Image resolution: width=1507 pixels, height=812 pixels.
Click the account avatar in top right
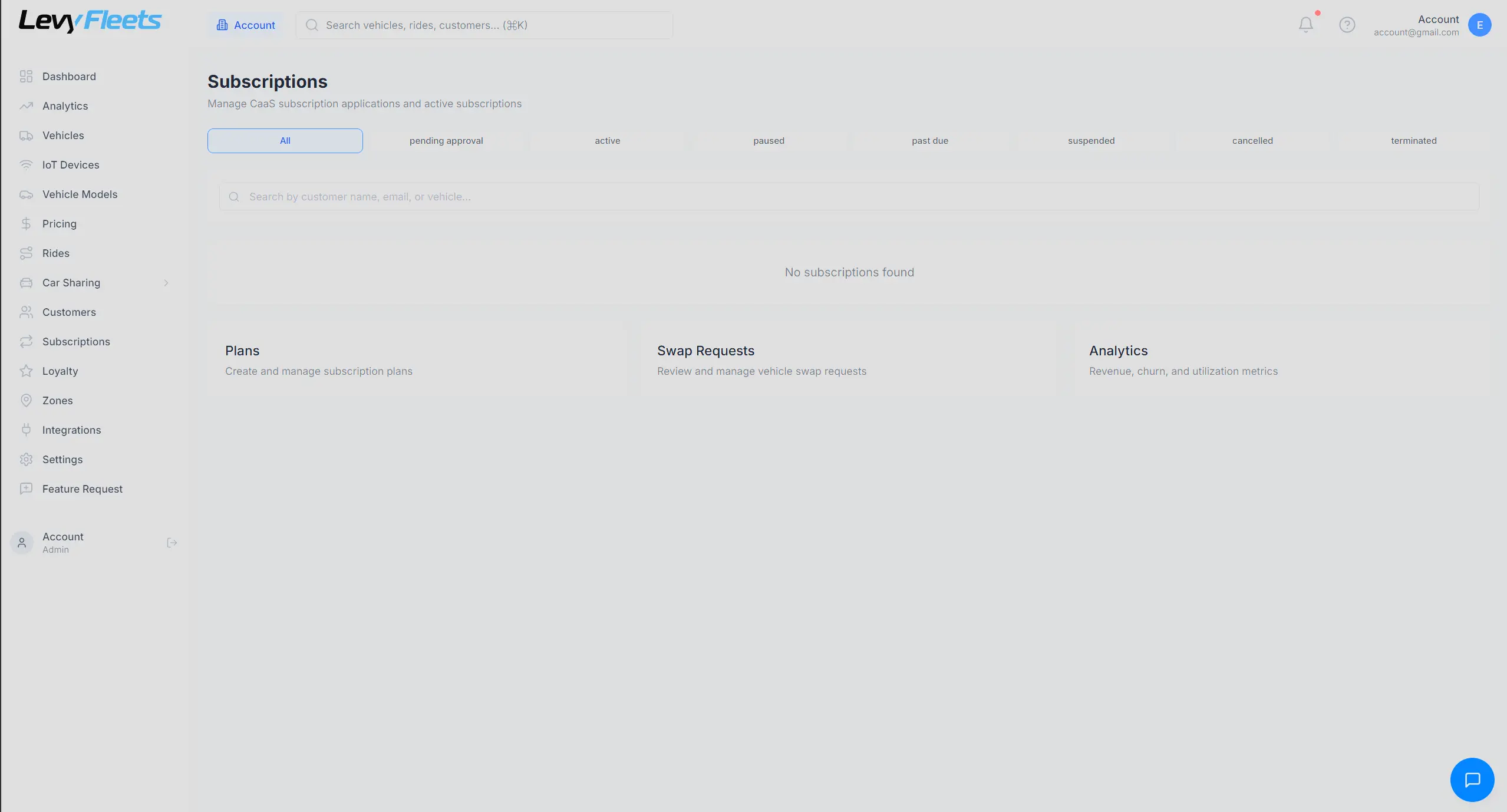1479,25
